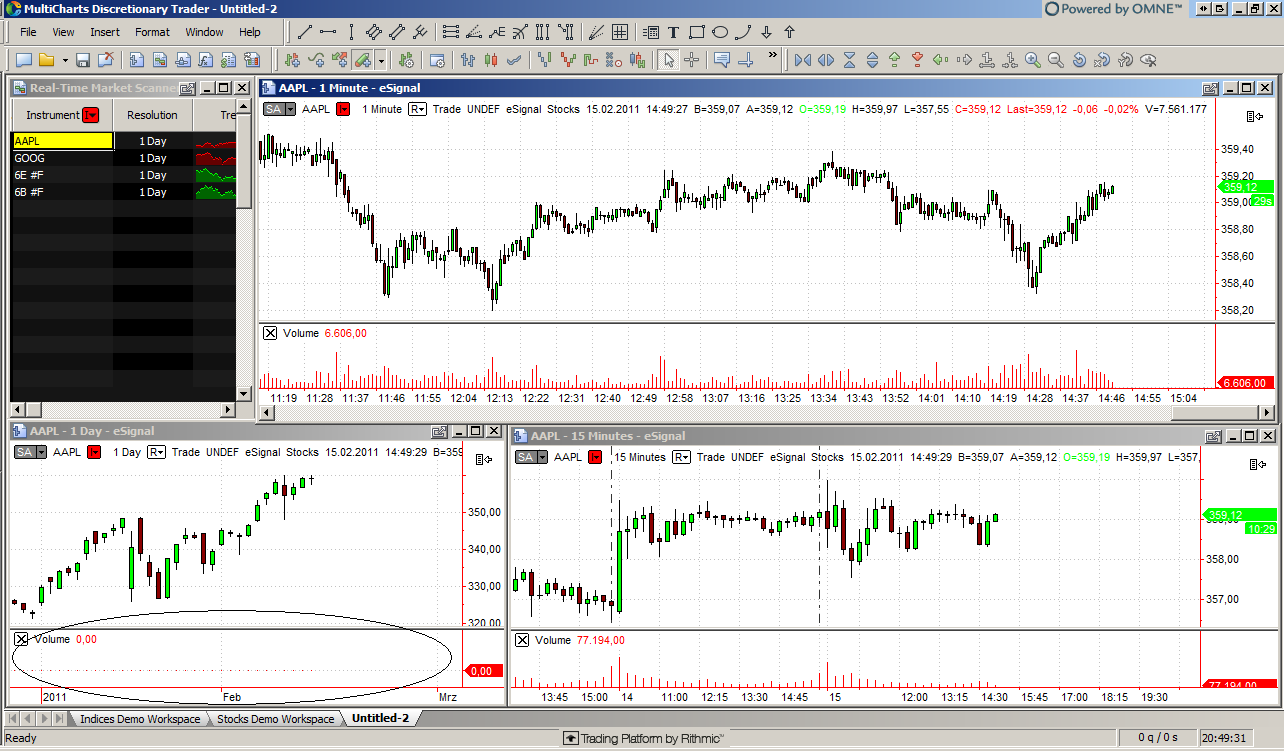Select the 6E #F row in Market Scanner
Screen dimensions: 1284x751
tap(123, 175)
